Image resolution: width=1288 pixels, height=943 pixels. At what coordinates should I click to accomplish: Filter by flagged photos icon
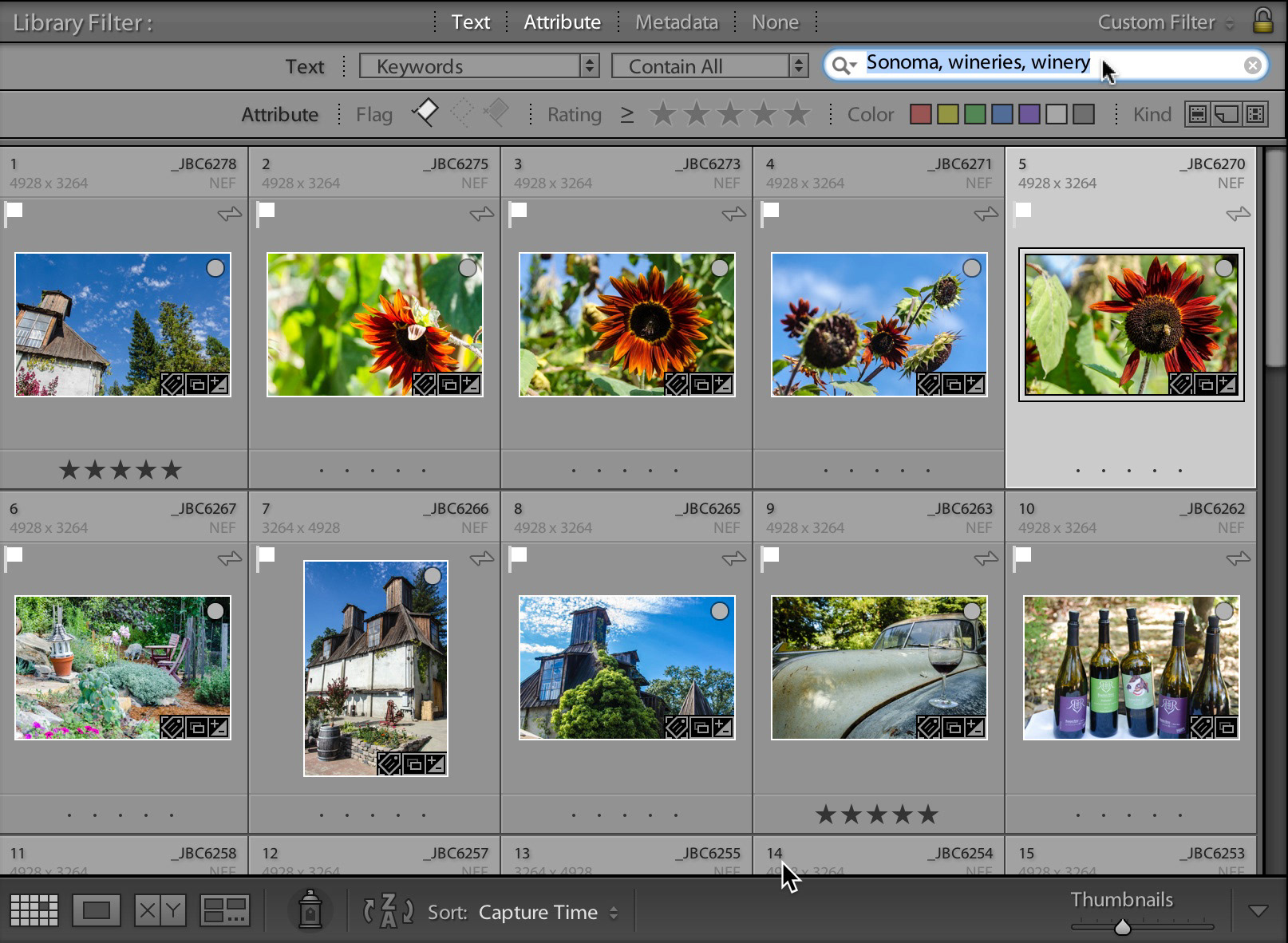[425, 113]
